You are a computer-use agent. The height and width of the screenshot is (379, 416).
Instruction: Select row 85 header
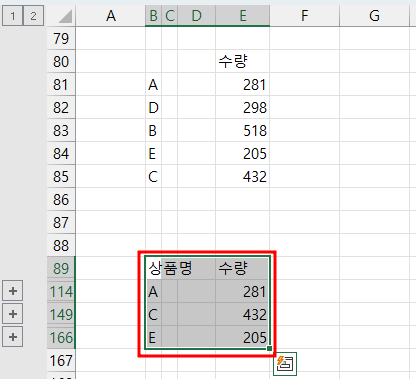61,176
